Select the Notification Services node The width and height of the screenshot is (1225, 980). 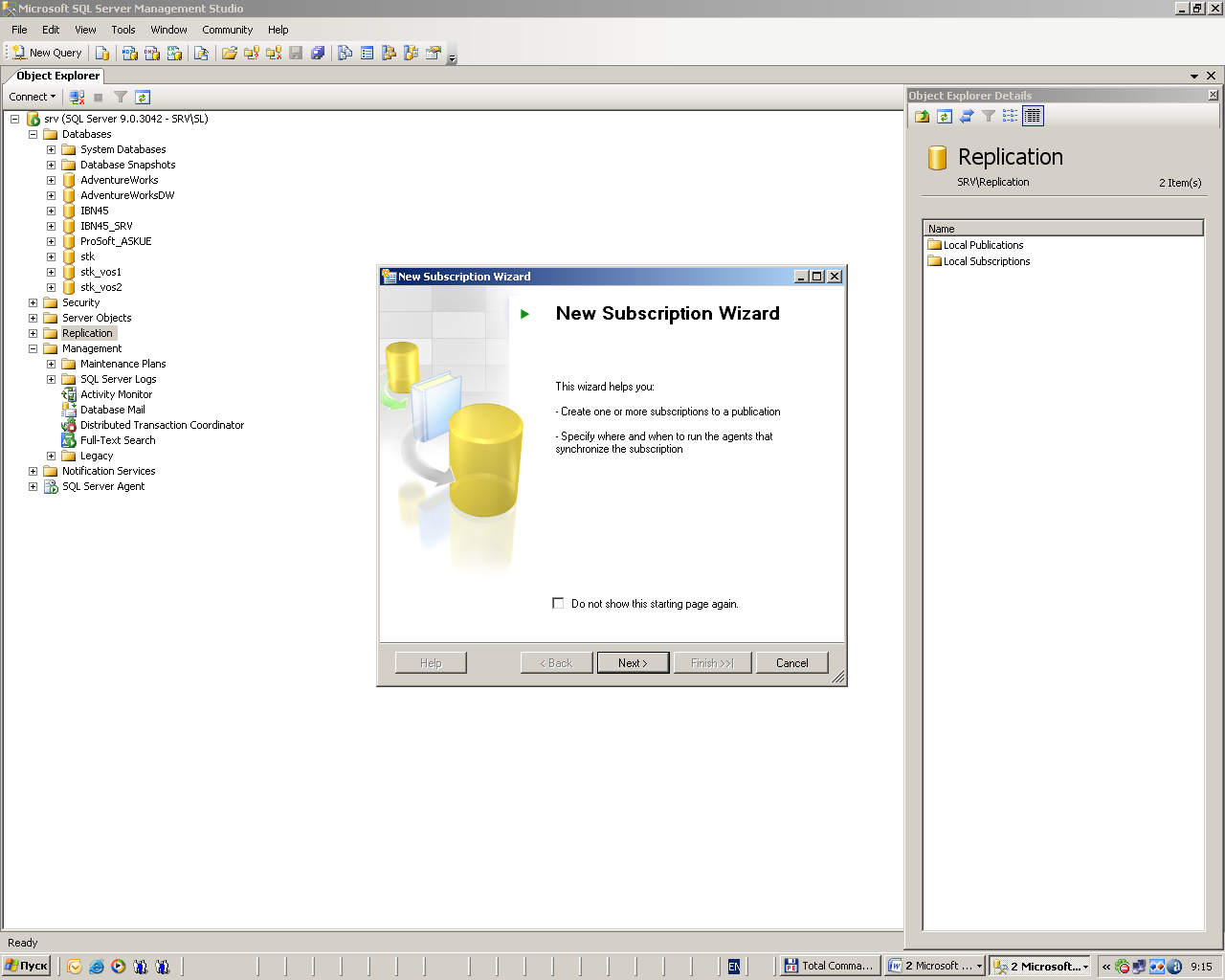[x=108, y=471]
